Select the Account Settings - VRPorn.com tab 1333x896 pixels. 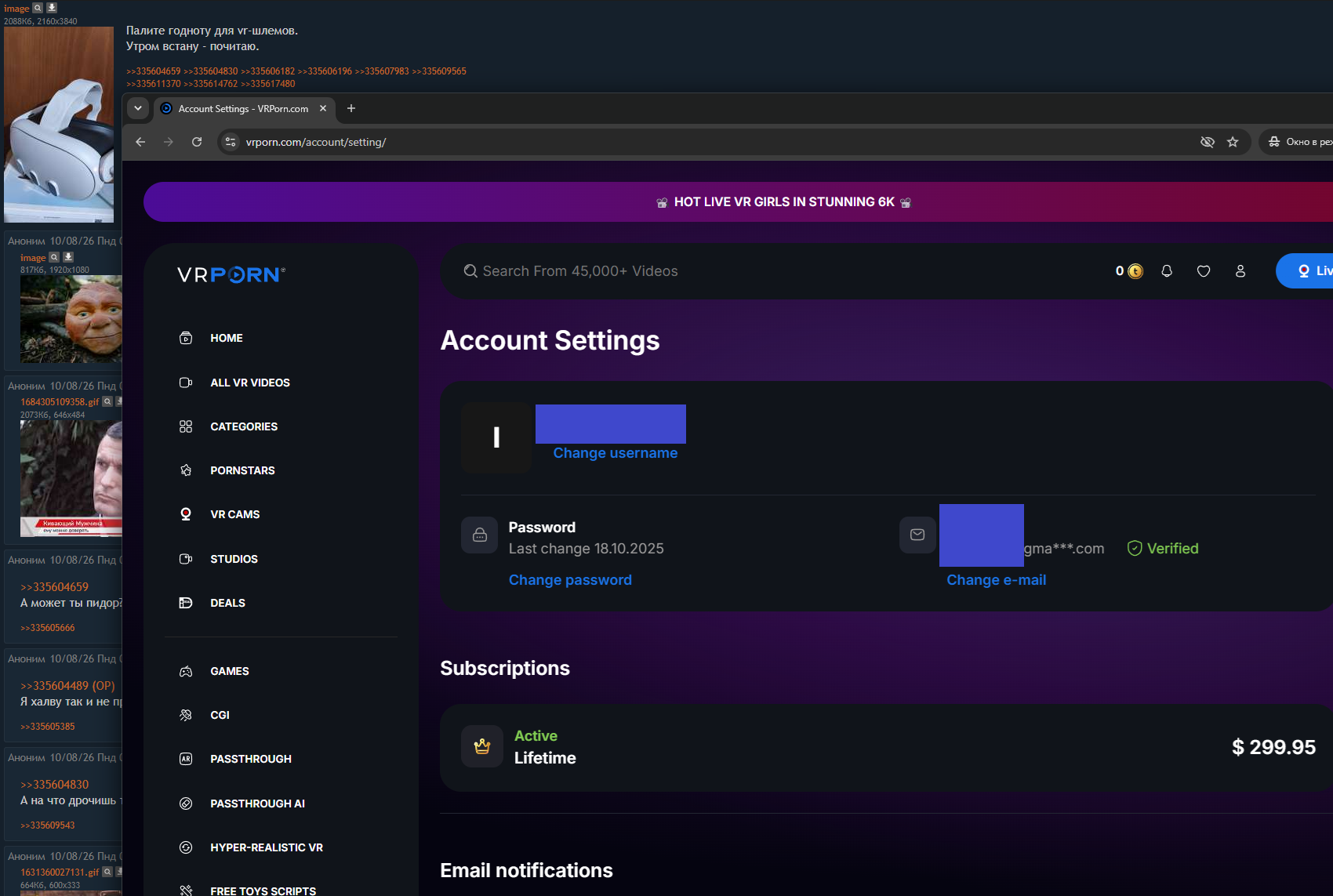click(x=245, y=108)
